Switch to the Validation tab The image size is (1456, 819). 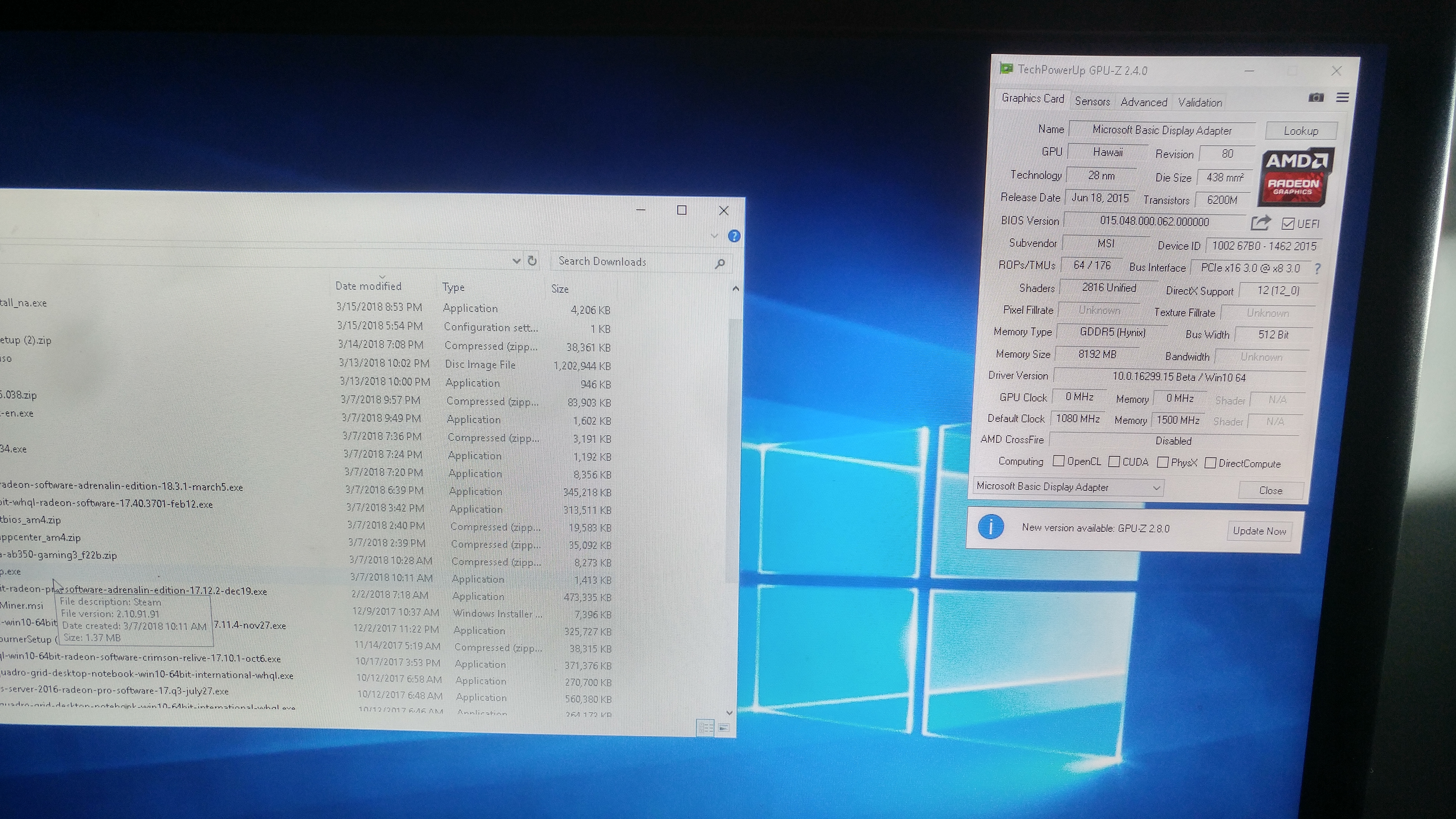pos(1199,102)
